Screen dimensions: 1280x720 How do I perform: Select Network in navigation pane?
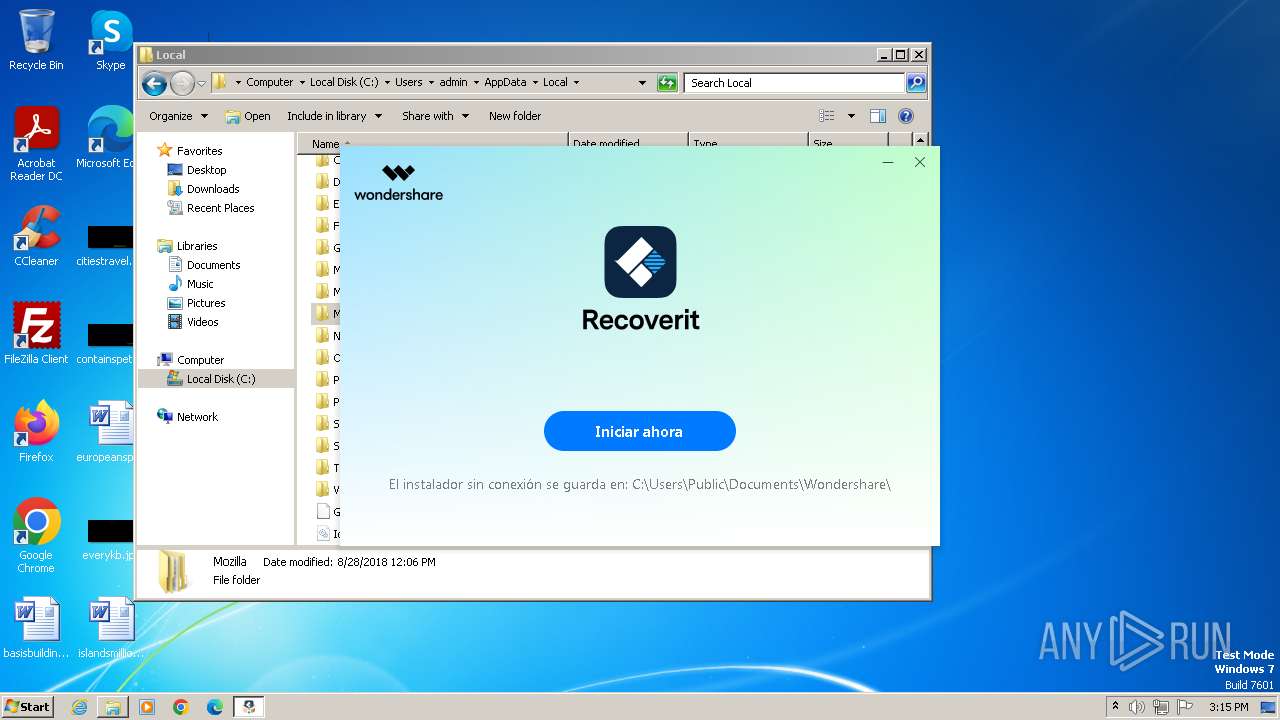[x=197, y=417]
